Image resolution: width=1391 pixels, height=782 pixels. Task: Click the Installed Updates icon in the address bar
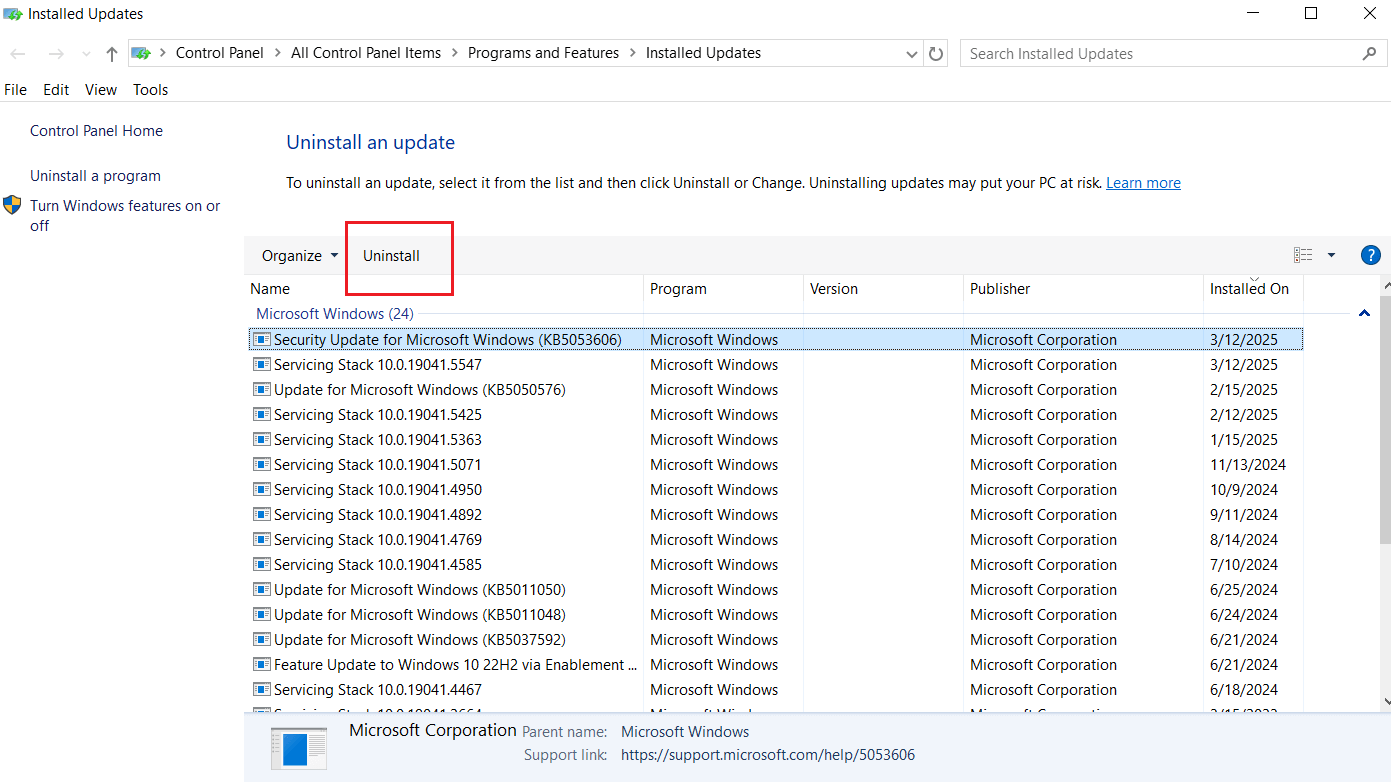point(141,53)
